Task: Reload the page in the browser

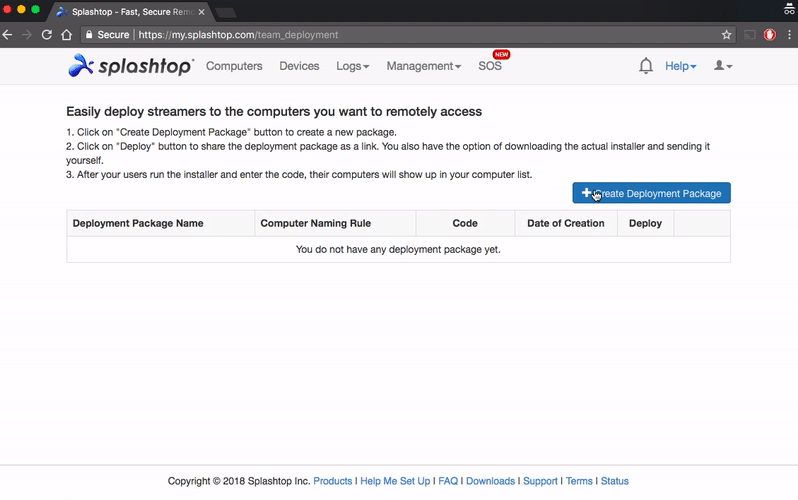Action: pyautogui.click(x=46, y=34)
